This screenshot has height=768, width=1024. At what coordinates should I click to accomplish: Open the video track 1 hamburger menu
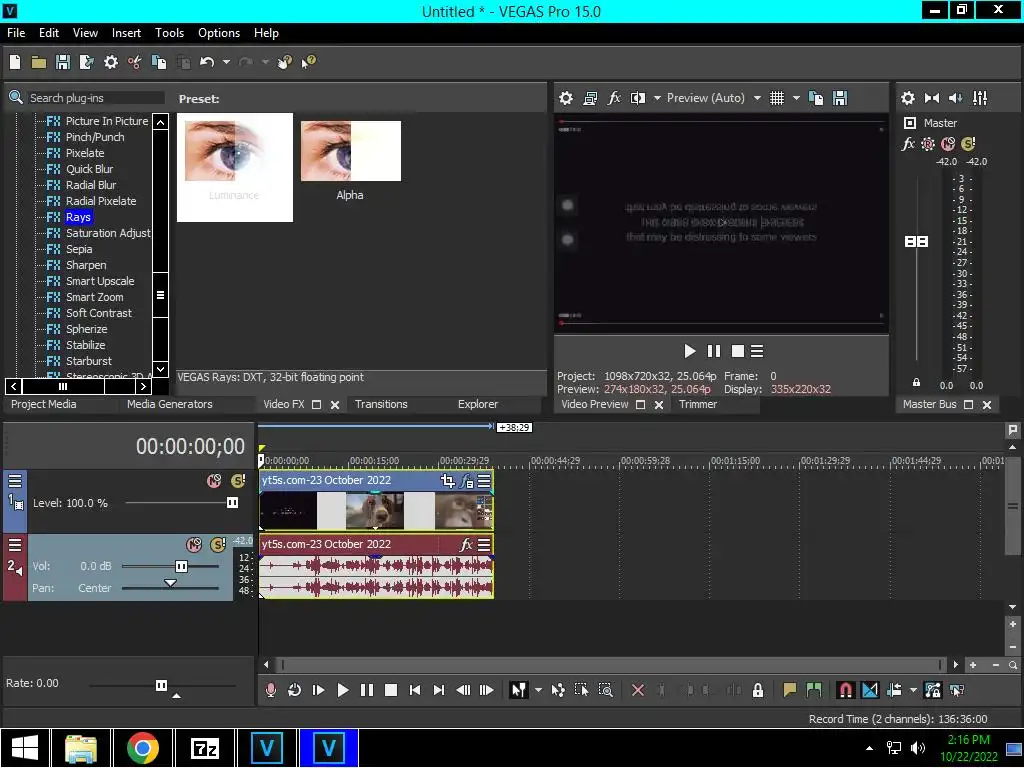tap(15, 481)
